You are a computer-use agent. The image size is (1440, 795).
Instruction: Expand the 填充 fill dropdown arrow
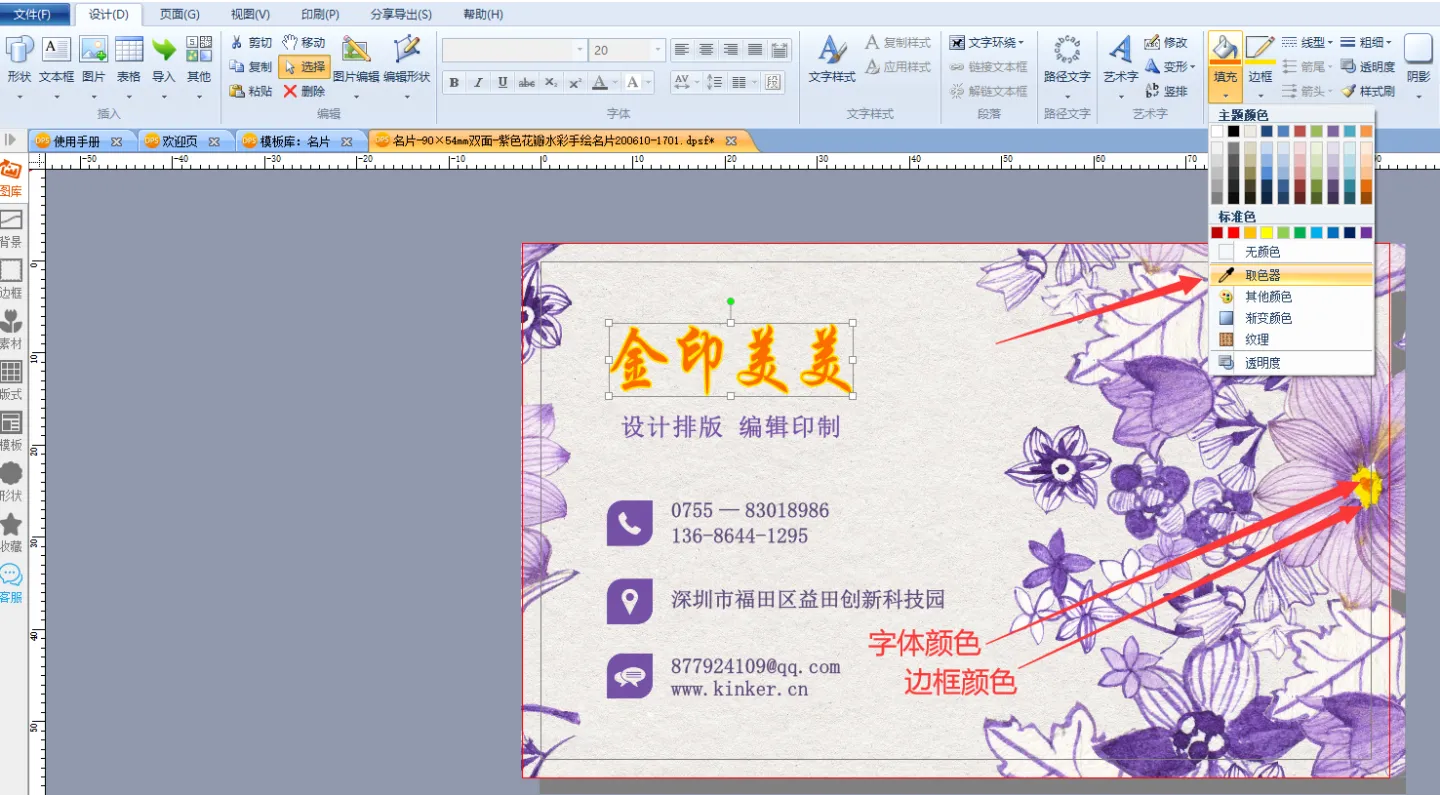point(1225,96)
